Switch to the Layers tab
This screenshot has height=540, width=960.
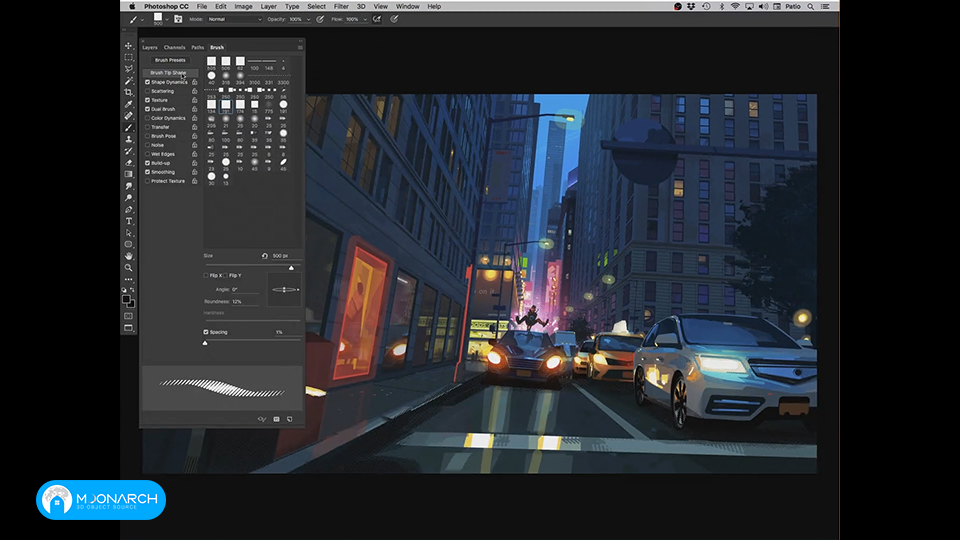click(x=150, y=47)
